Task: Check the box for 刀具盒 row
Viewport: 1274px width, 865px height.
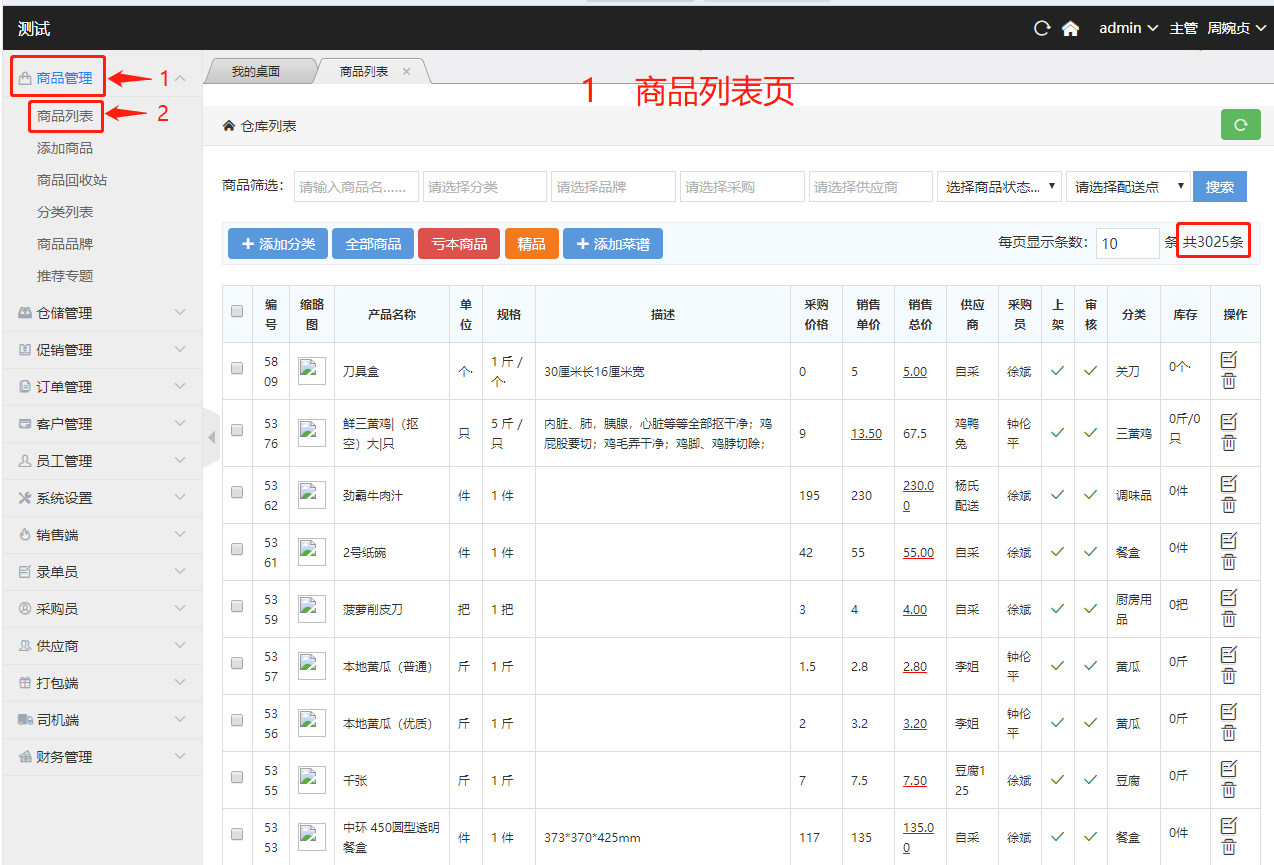Action: click(237, 368)
